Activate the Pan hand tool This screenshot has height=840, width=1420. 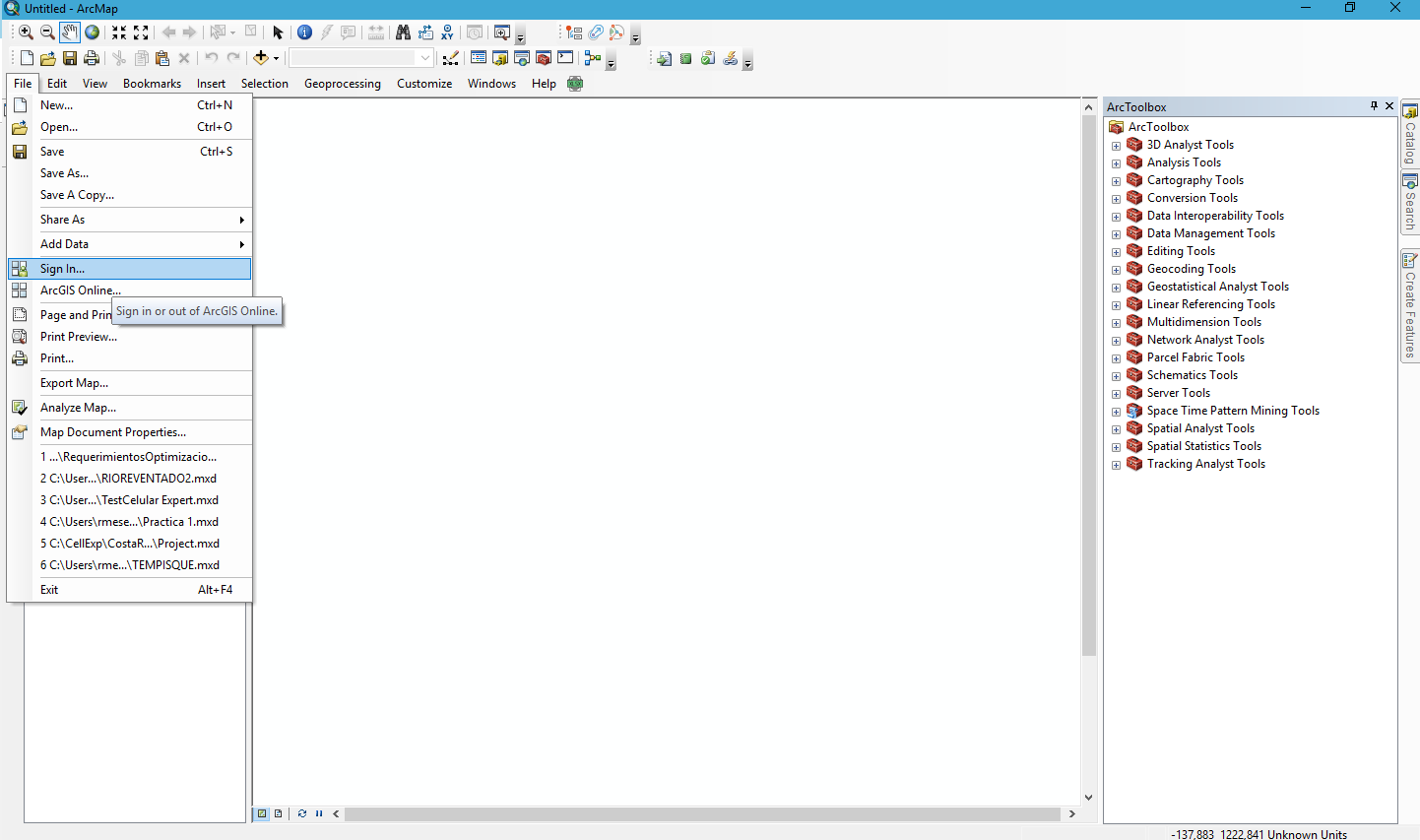69,32
